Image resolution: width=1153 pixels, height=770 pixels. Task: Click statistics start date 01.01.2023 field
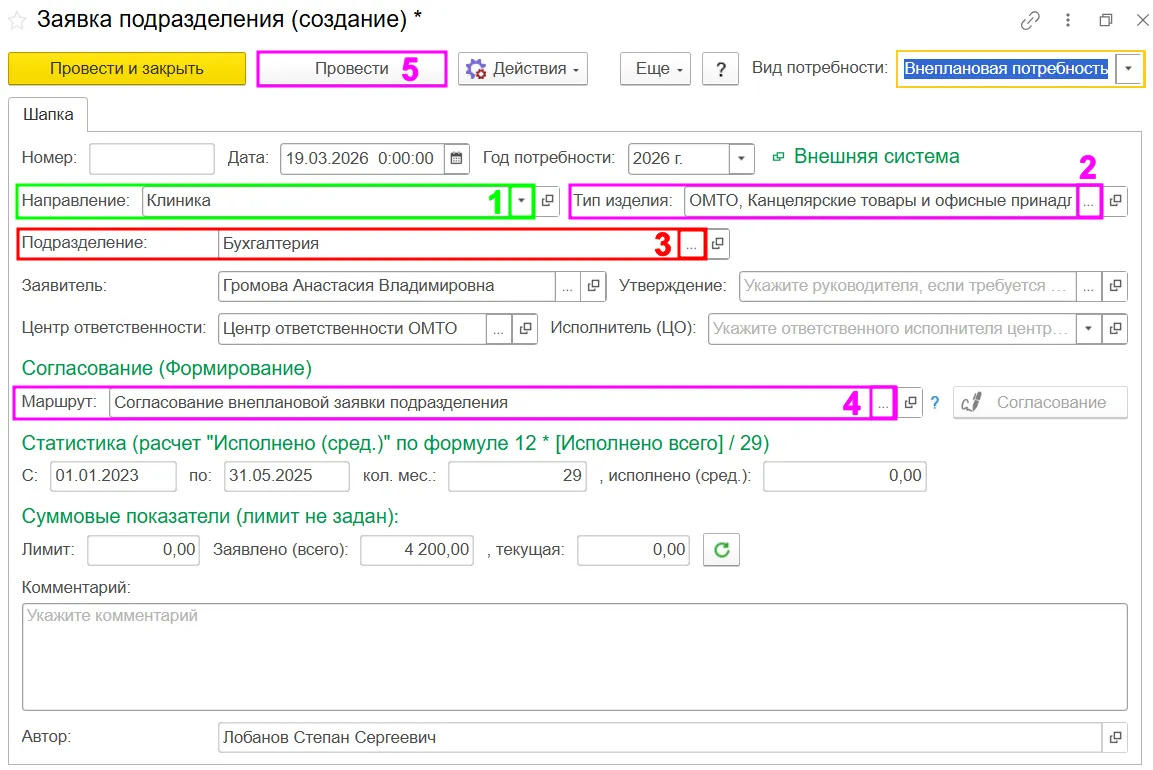(113, 476)
